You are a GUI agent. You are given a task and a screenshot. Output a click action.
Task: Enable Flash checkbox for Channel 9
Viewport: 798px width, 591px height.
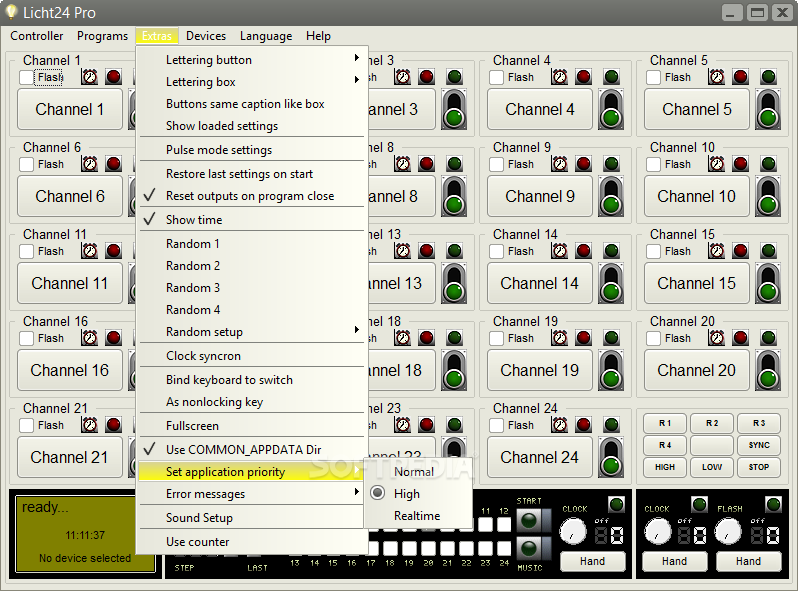point(496,165)
